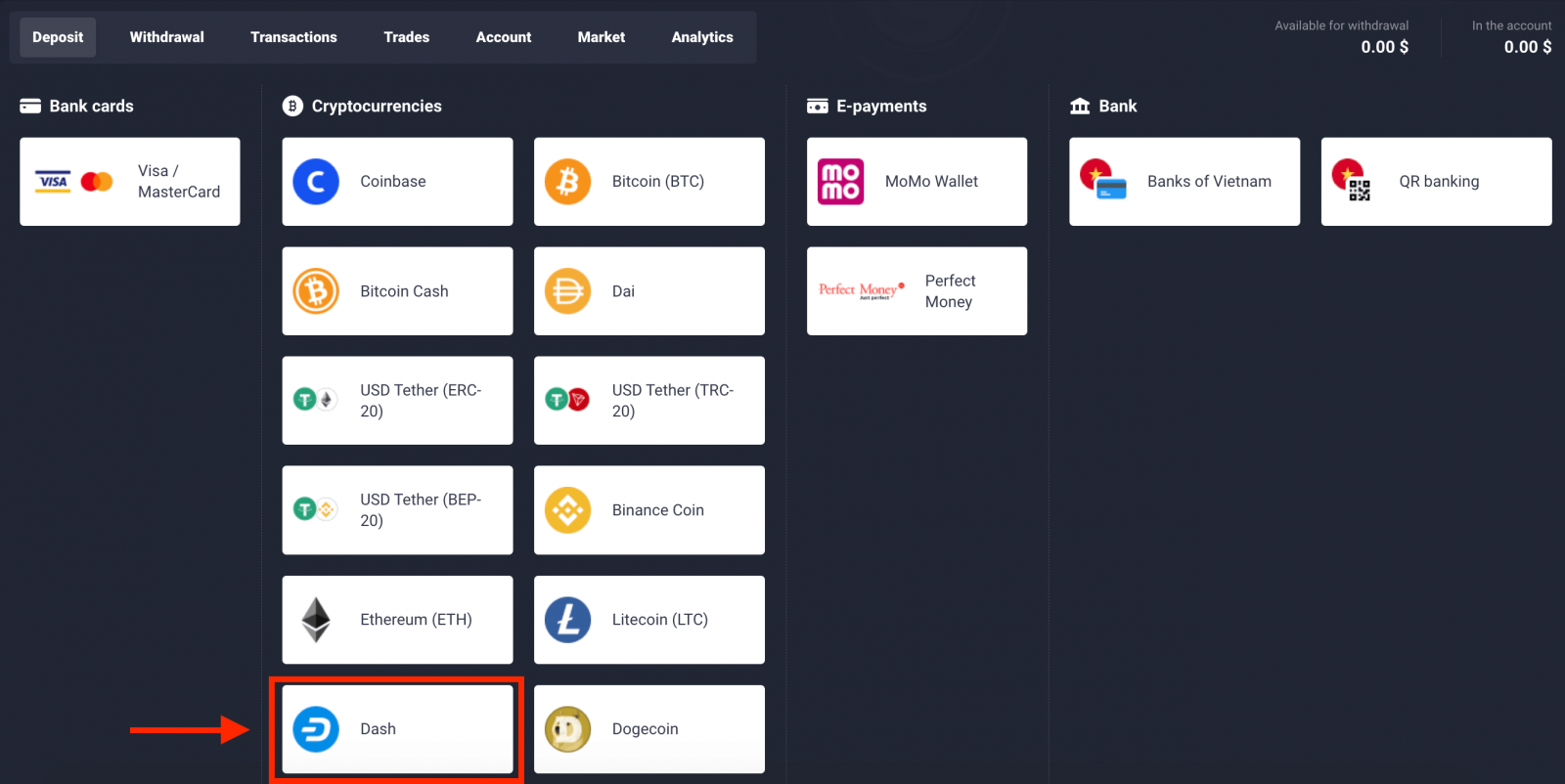The width and height of the screenshot is (1565, 784).
Task: Select QR banking option
Action: coord(1437,182)
